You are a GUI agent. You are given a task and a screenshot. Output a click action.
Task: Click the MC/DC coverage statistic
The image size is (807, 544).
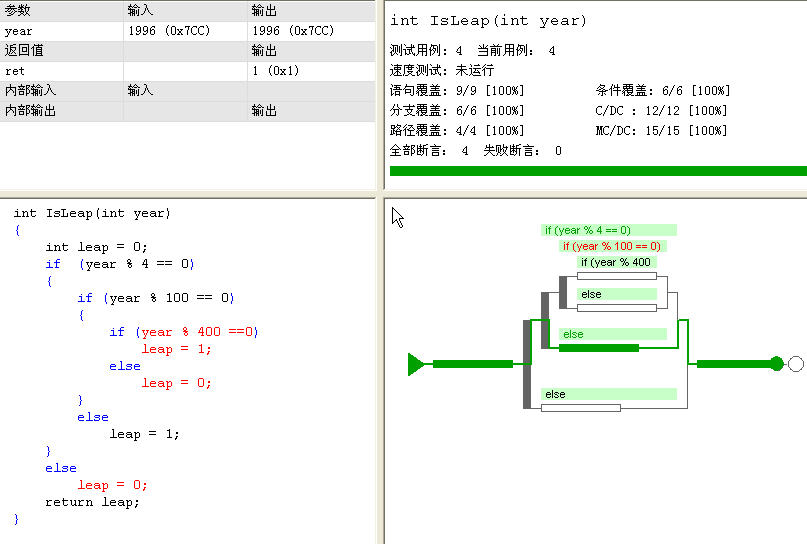(x=661, y=131)
